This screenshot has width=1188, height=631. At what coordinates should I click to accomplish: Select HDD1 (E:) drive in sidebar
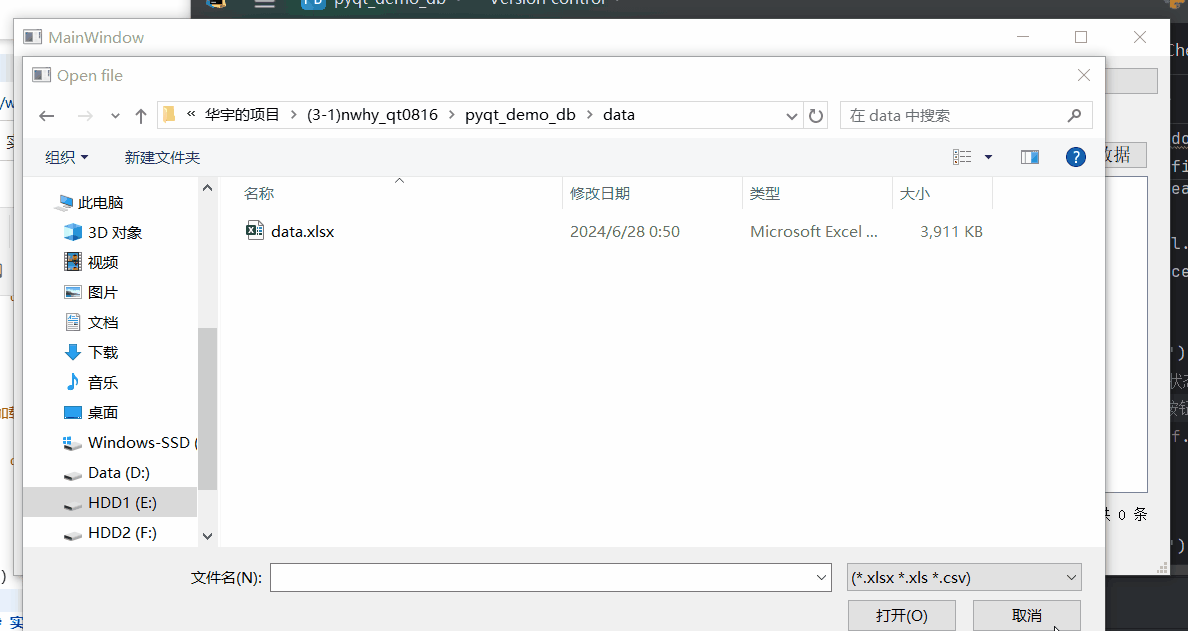111,503
